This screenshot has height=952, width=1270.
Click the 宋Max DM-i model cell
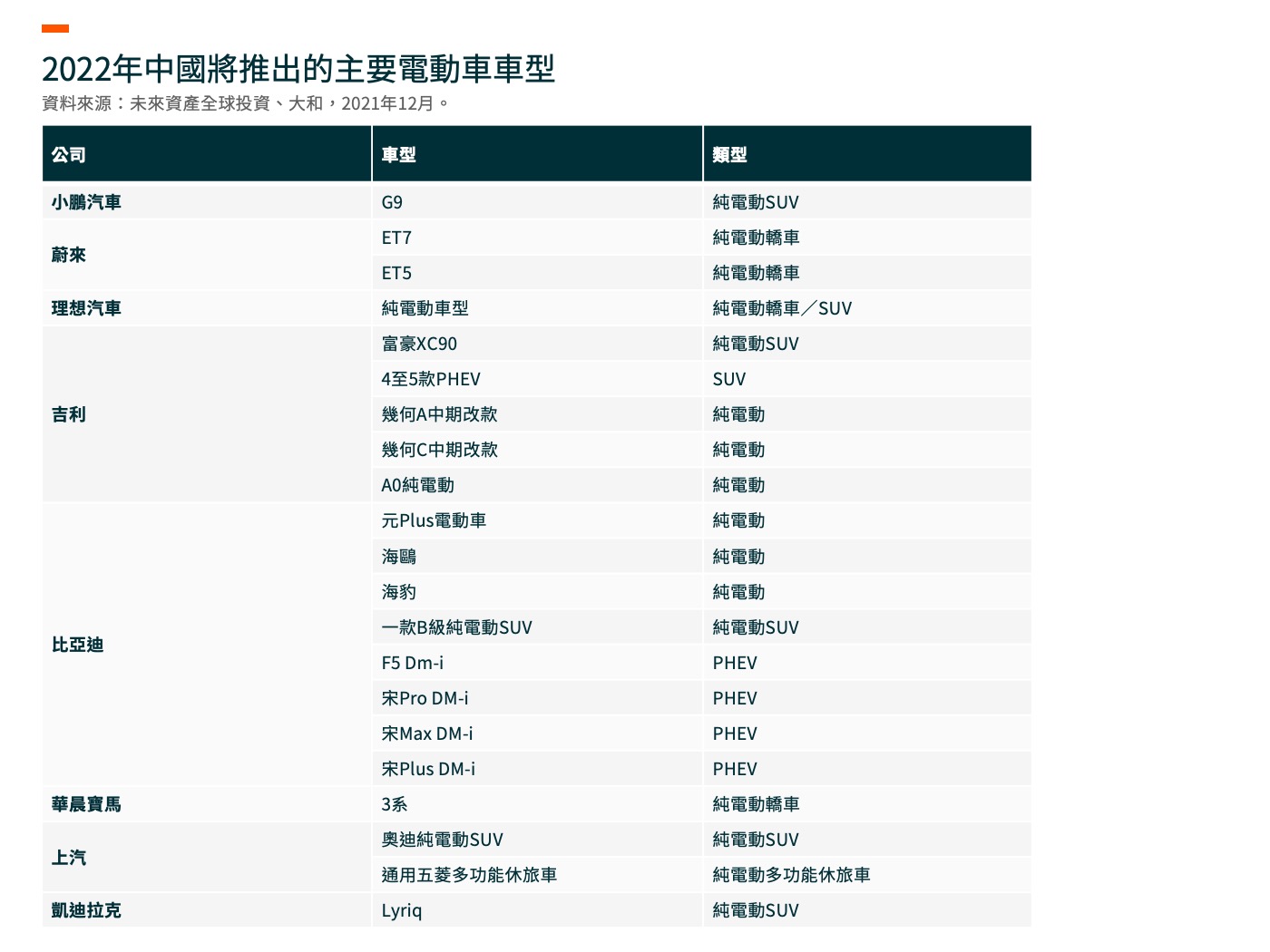pos(537,733)
